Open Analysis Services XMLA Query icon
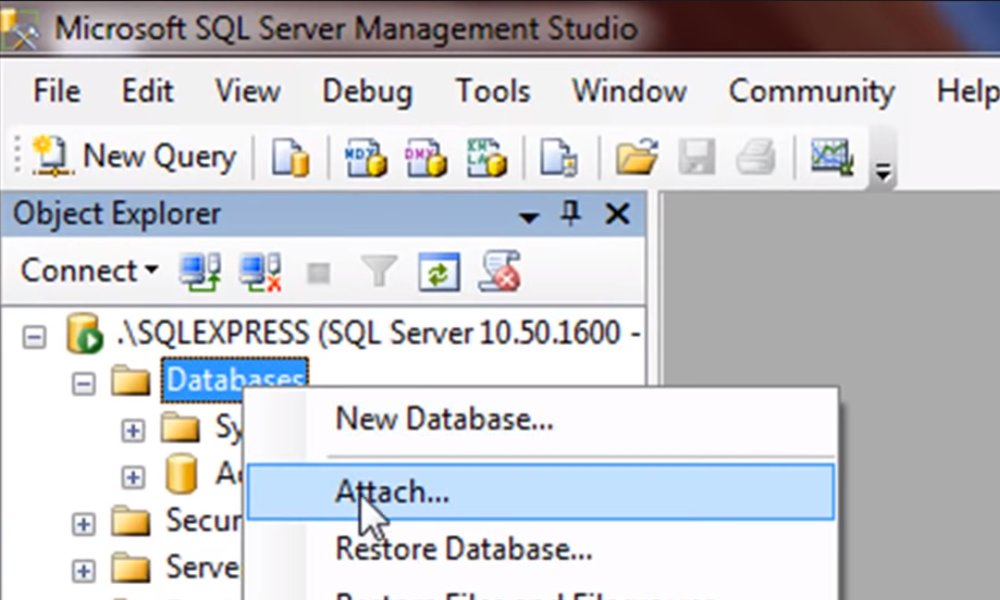This screenshot has height=600, width=1000. point(487,158)
